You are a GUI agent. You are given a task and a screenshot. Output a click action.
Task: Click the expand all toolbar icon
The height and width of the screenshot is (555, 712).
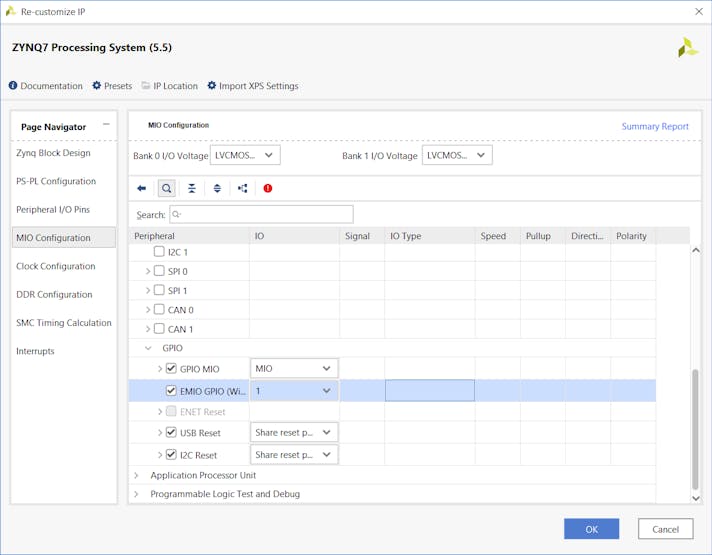[x=217, y=188]
